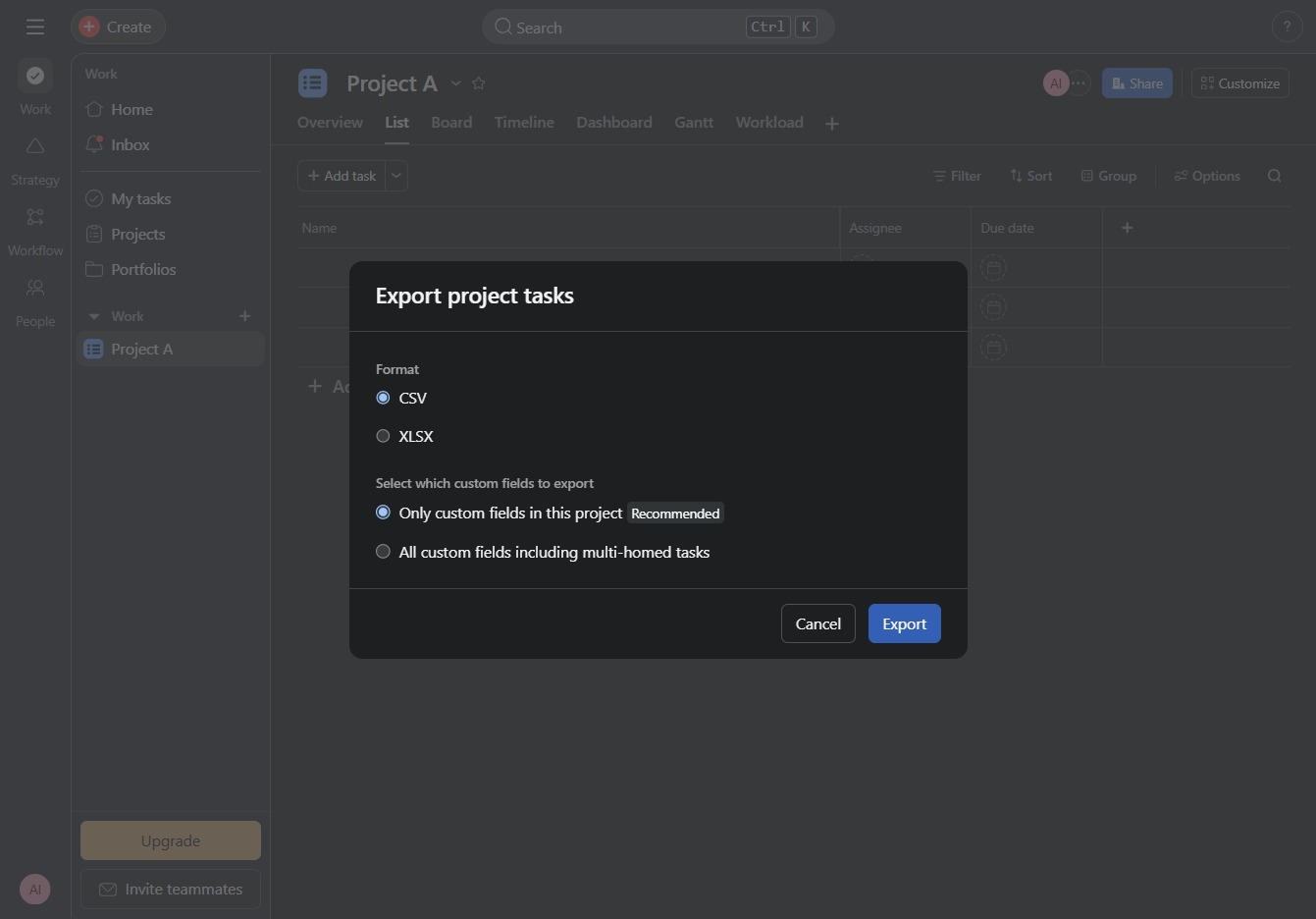Click Add task button
Viewport: 1316px width, 919px height.
[342, 176]
